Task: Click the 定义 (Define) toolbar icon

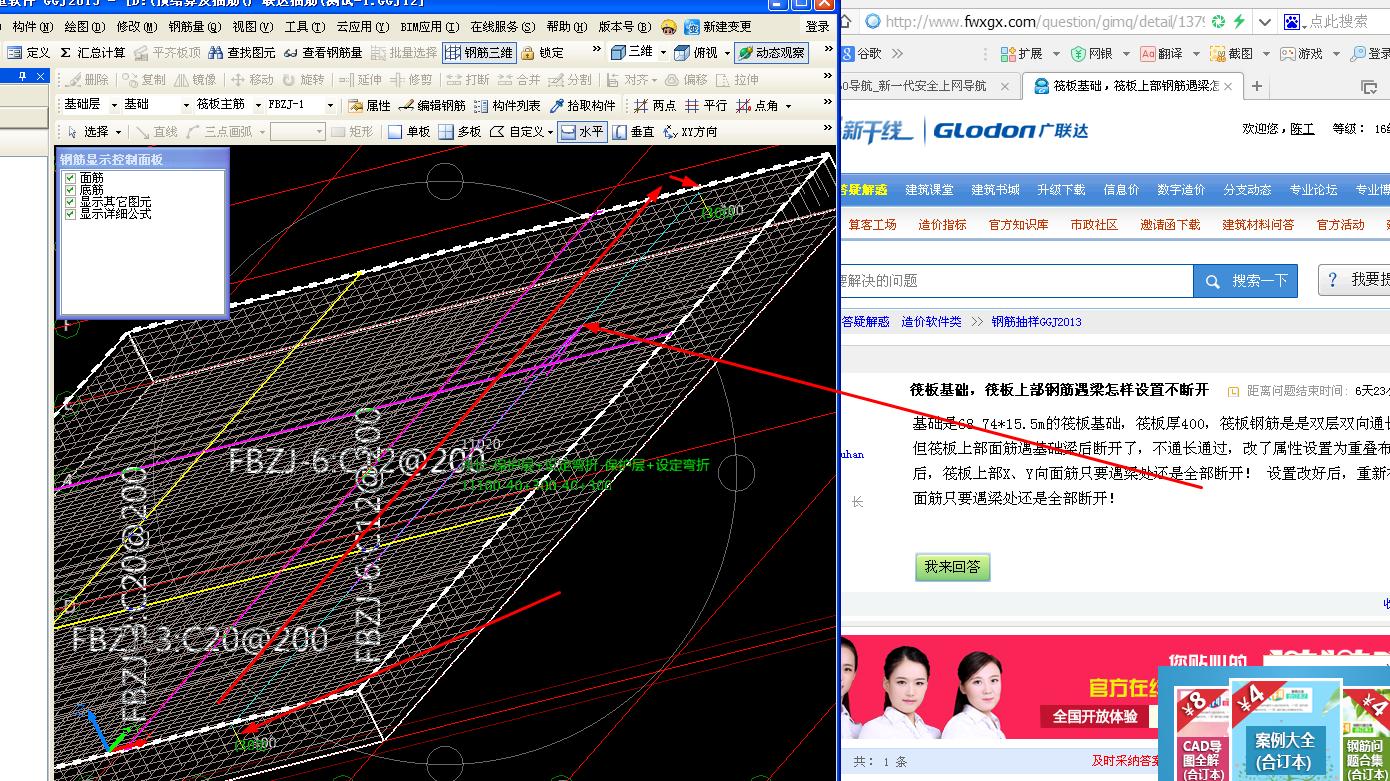Action: tap(28, 52)
